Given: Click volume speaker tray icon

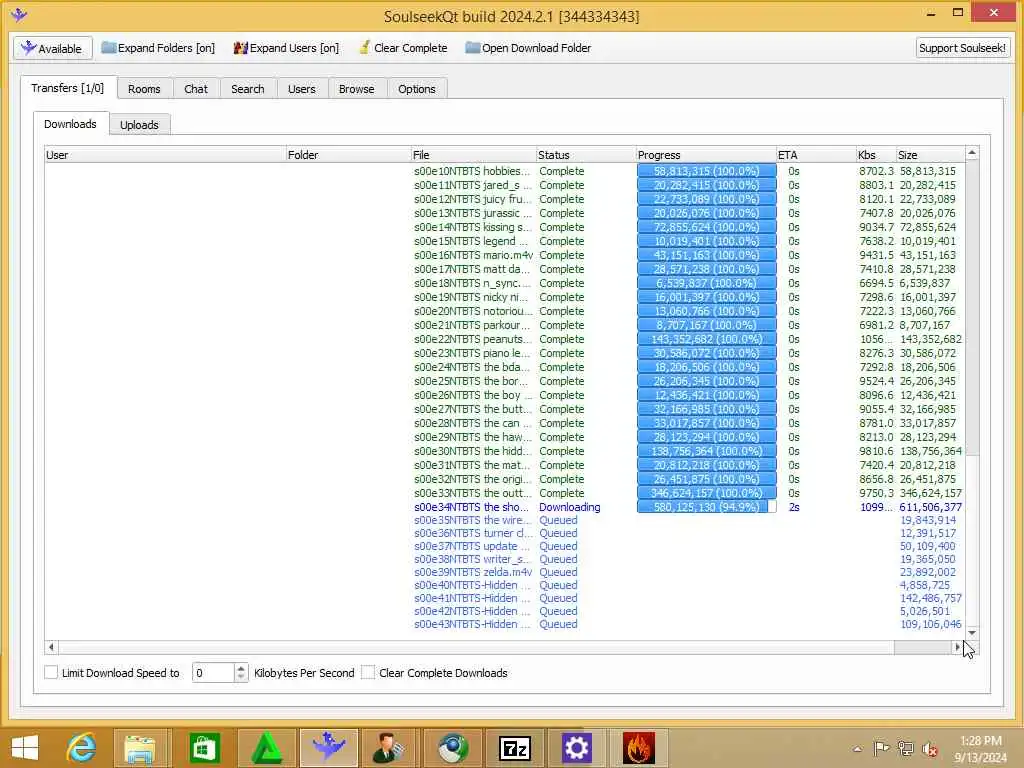Looking at the screenshot, I should point(929,749).
